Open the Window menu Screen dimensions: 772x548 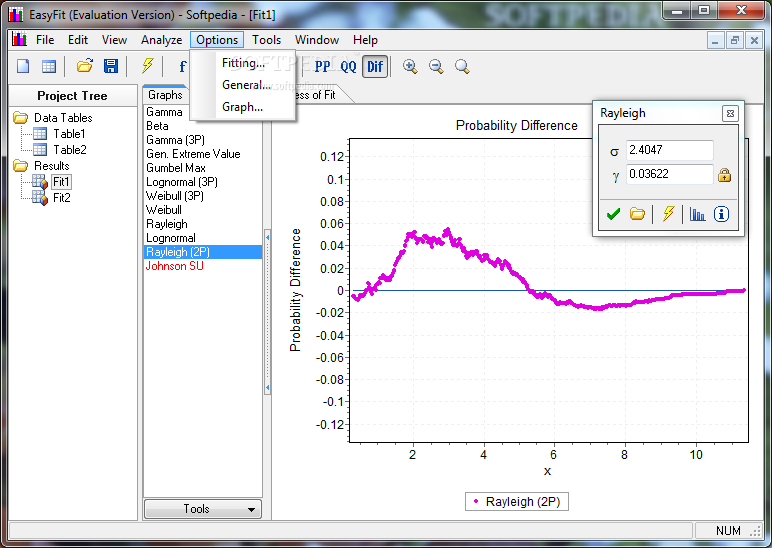(317, 40)
